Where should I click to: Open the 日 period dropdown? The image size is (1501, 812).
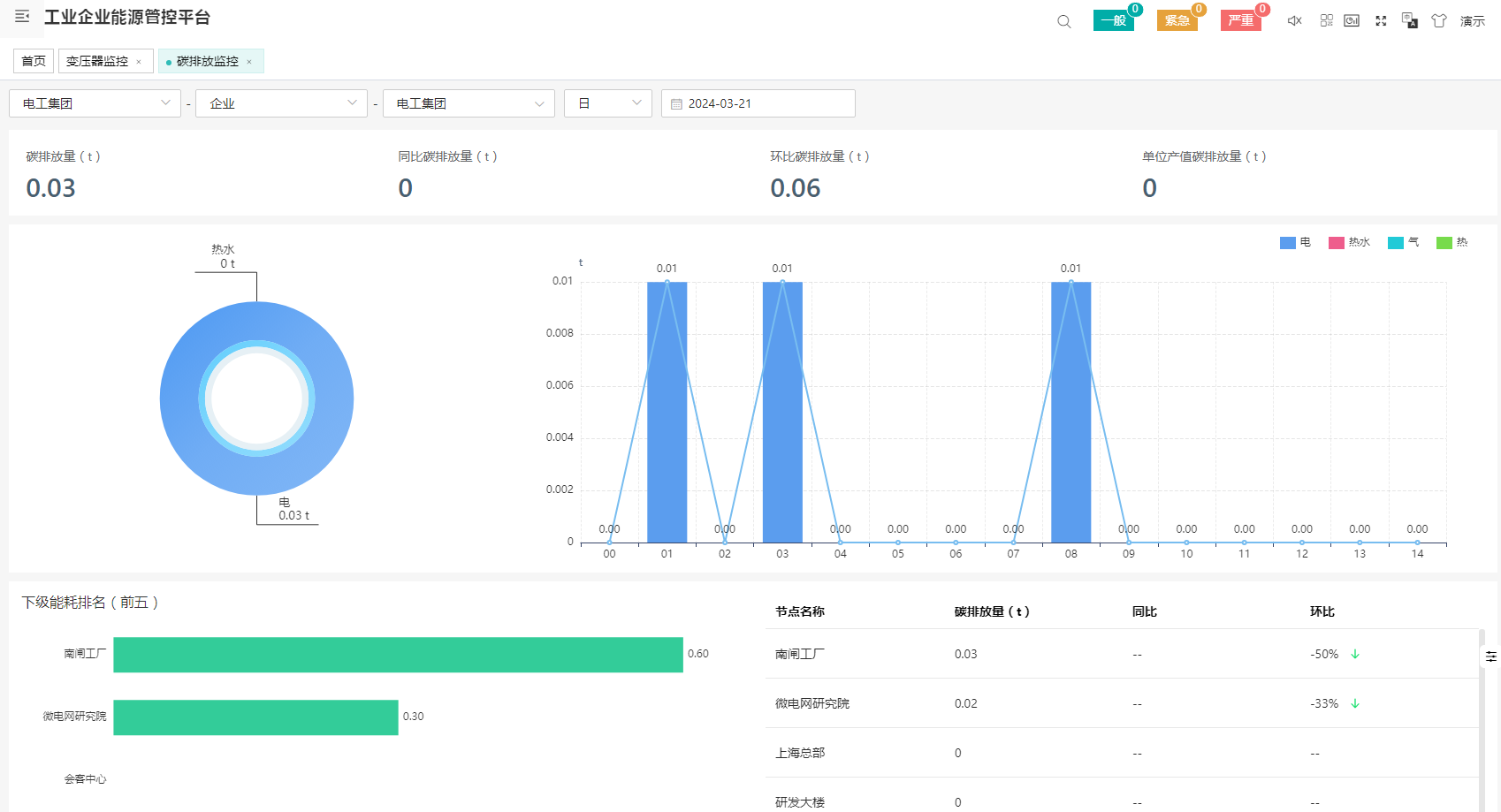(x=608, y=103)
